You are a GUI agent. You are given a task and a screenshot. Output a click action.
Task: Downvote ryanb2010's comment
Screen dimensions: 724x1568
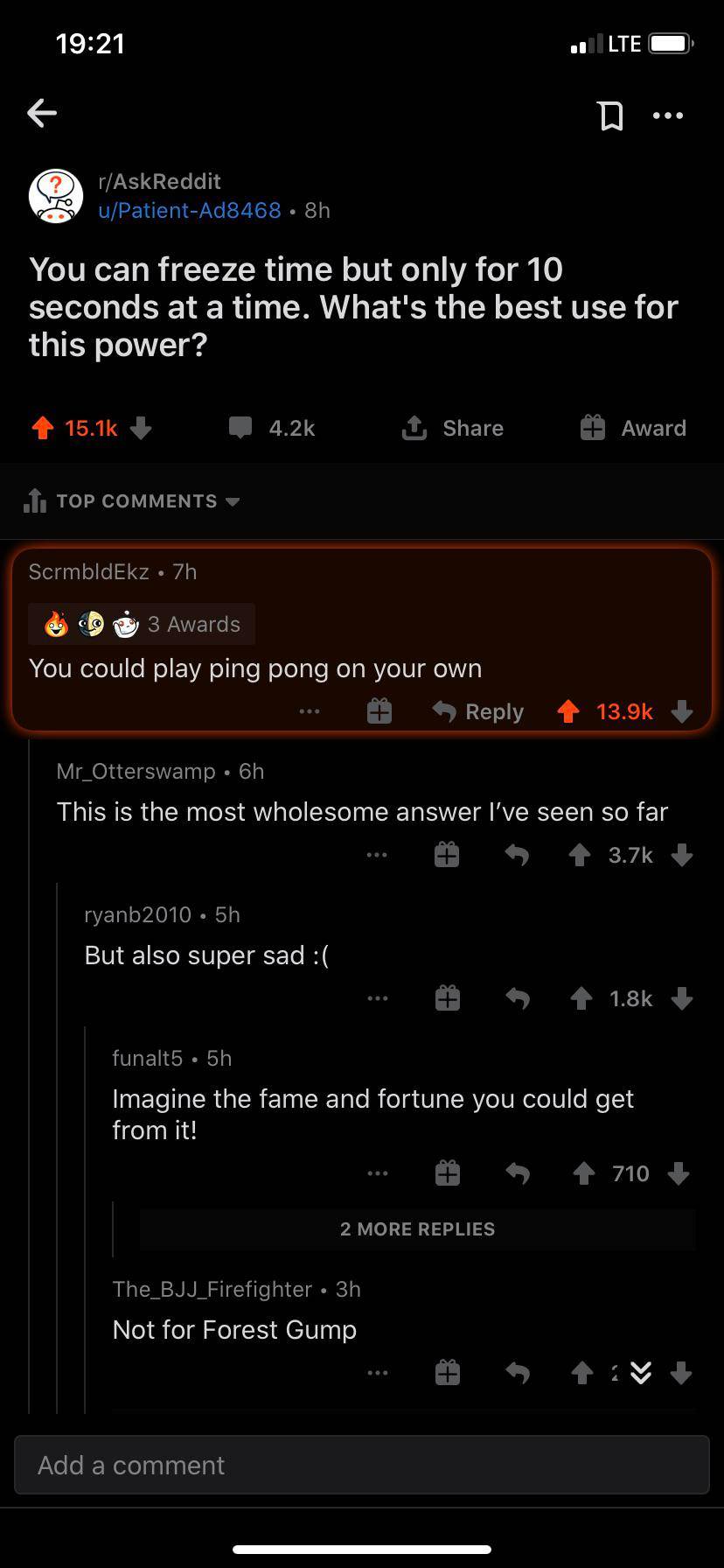tap(682, 998)
